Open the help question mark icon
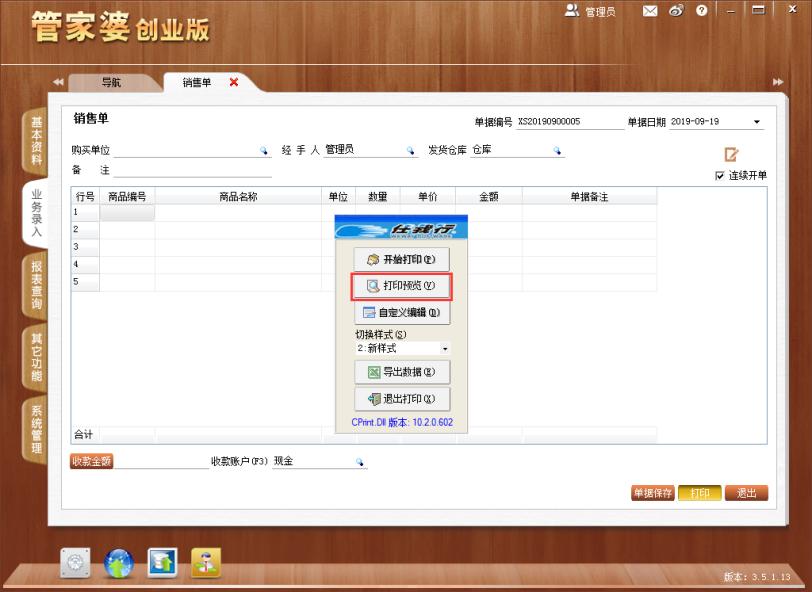This screenshot has width=812, height=592. tap(701, 11)
